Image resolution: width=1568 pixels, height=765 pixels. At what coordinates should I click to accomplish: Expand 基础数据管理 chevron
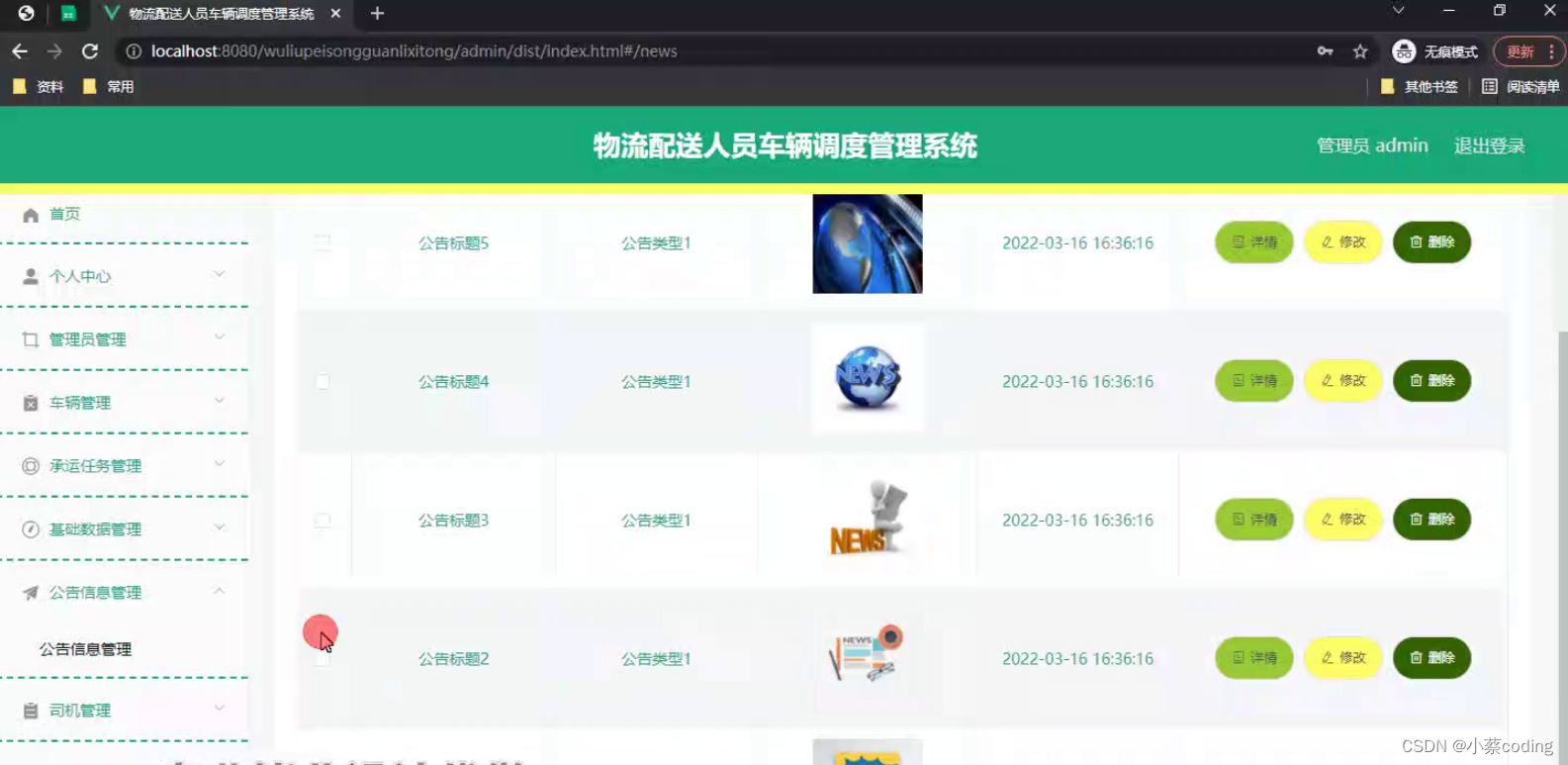click(220, 527)
